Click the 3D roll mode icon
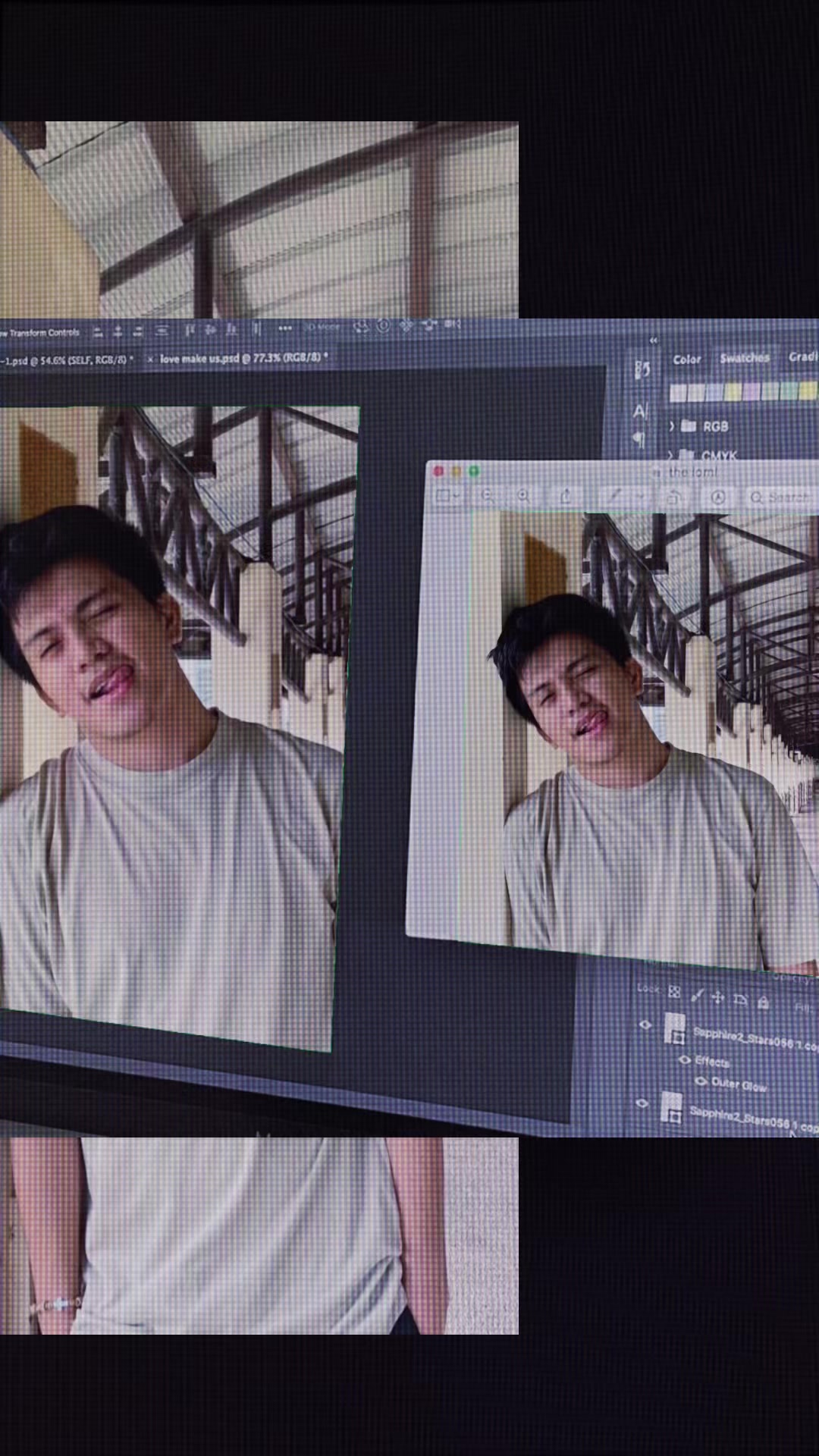This screenshot has width=819, height=1456. (x=383, y=327)
